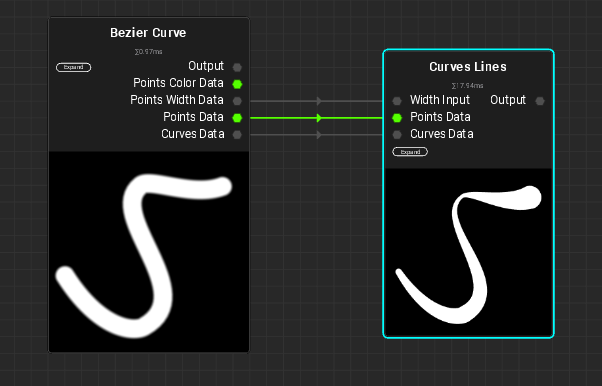Click the Bezier Curve preview thumbnail
The width and height of the screenshot is (602, 386).
click(149, 252)
